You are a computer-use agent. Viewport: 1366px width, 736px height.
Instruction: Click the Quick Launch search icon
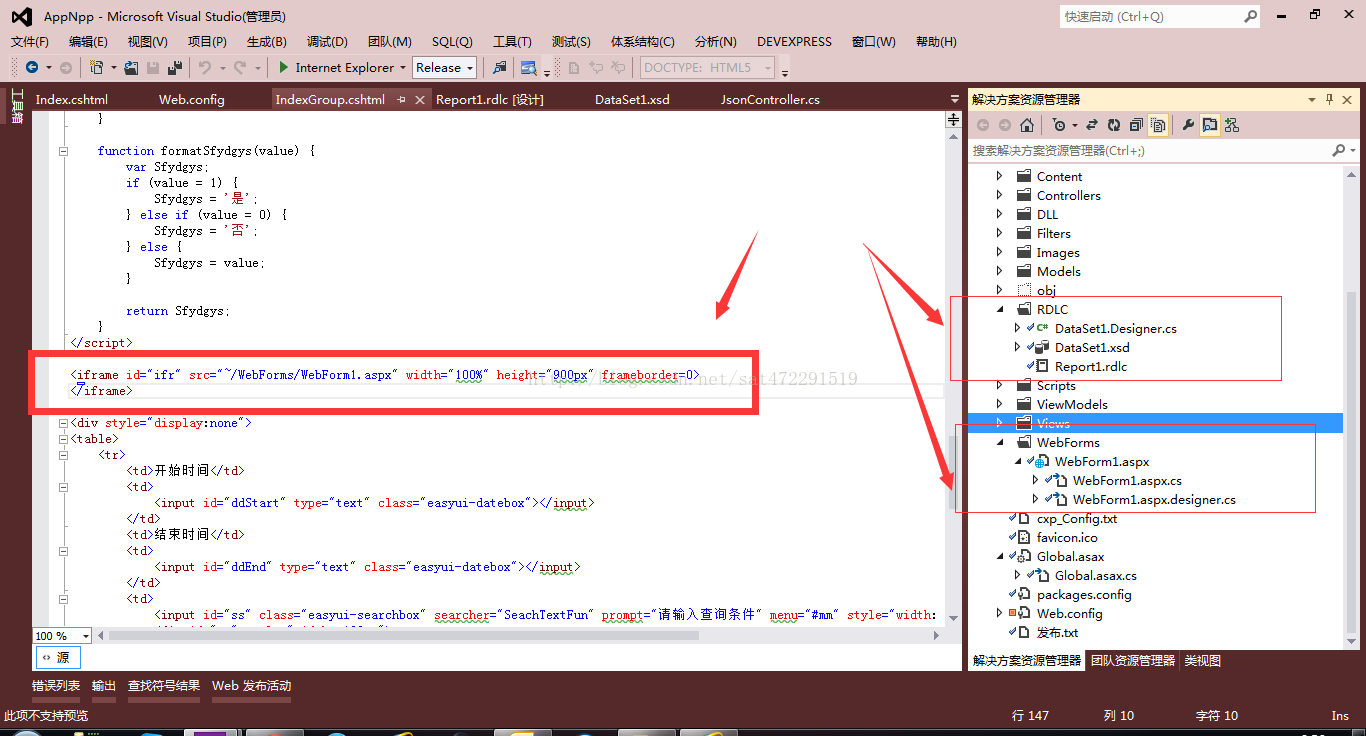pyautogui.click(x=1251, y=16)
